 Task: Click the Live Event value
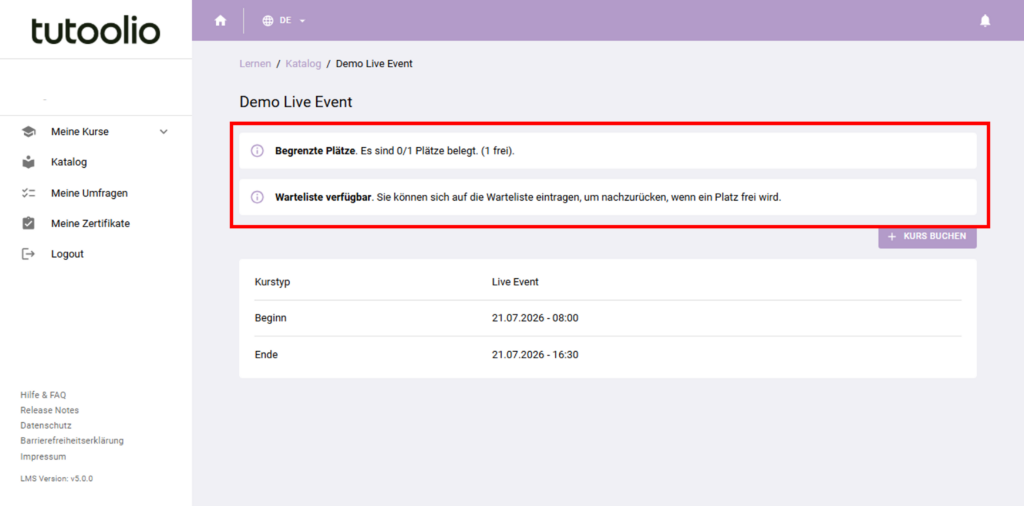pos(515,282)
